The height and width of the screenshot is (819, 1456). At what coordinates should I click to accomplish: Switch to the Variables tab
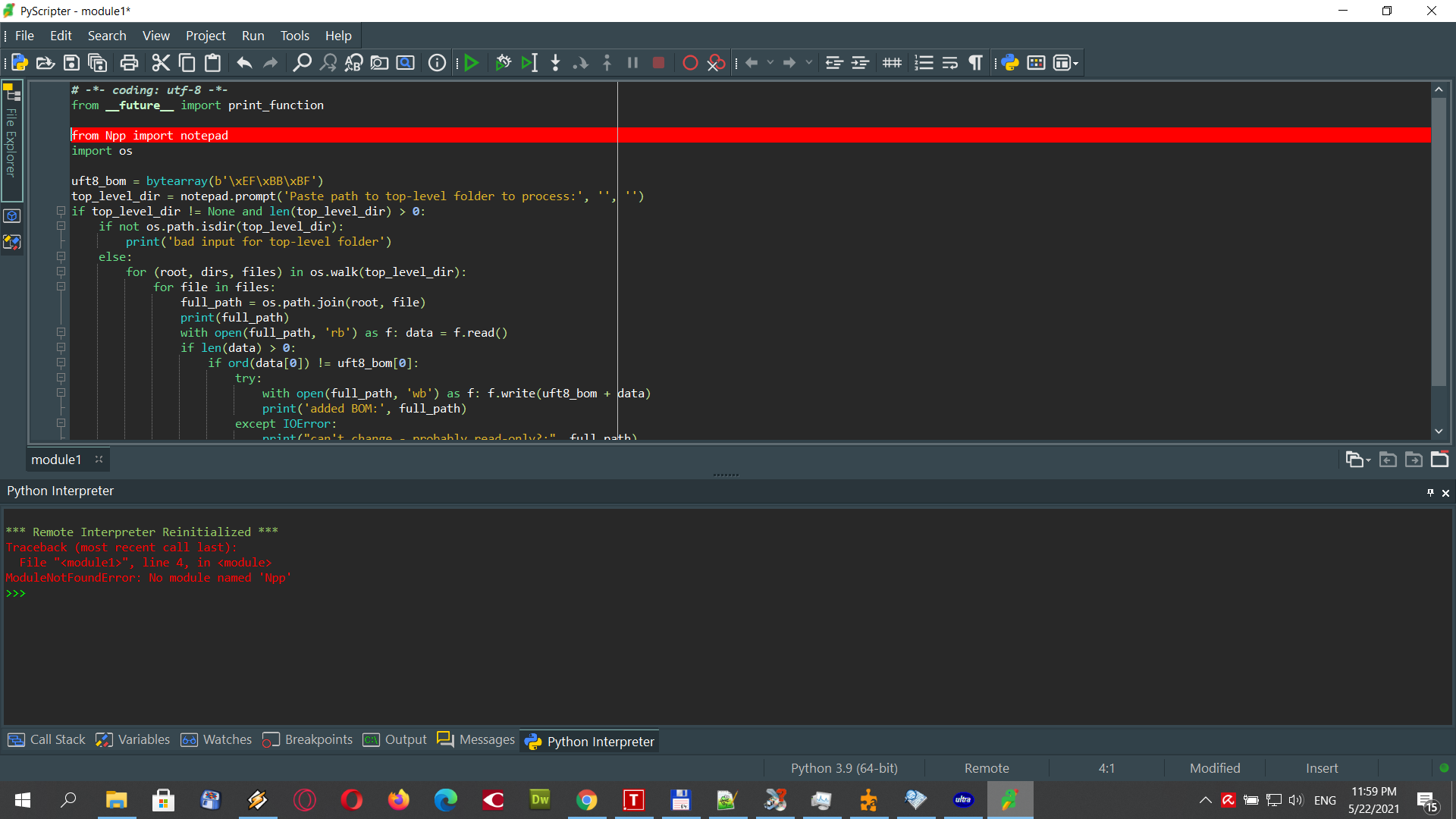click(x=133, y=739)
